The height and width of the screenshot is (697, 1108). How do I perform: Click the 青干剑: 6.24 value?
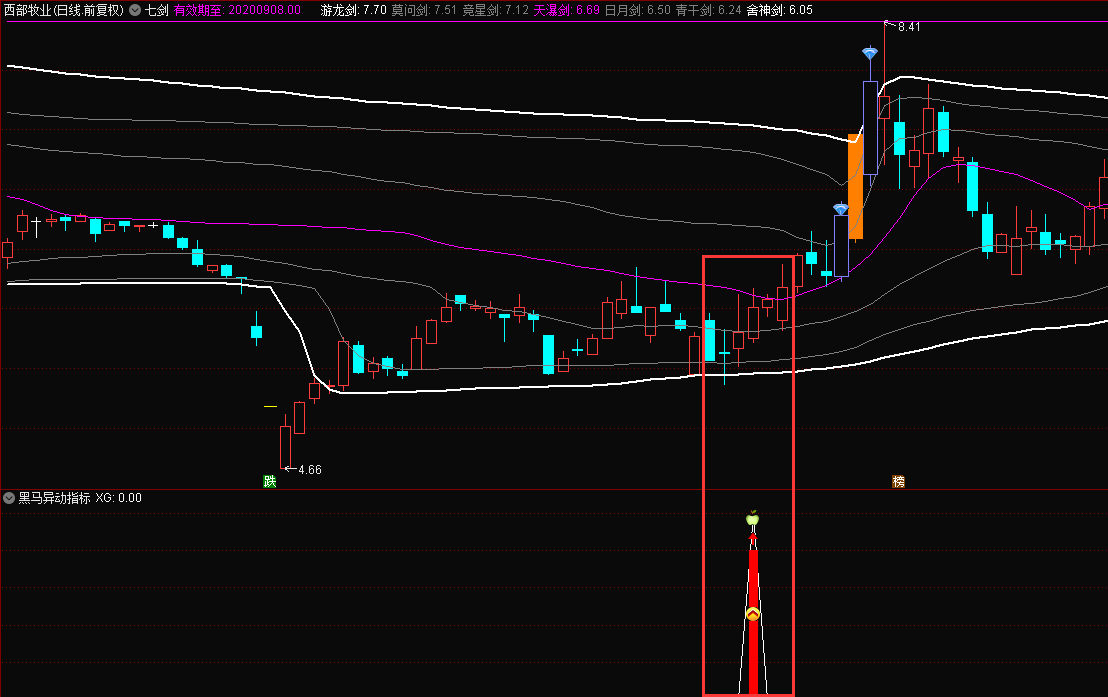[709, 10]
